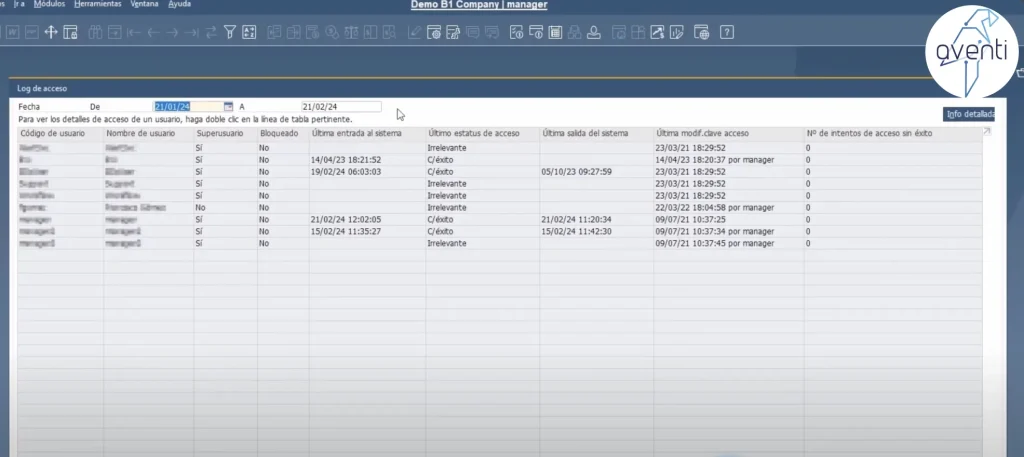Select cell 09/07/21 10:37:45 por manager
This screenshot has width=1024, height=457.
point(729,243)
